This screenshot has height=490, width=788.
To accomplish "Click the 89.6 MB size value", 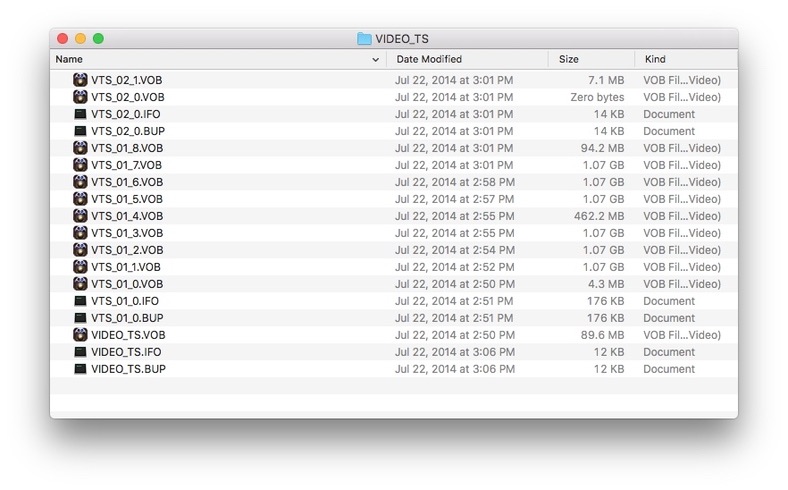I will [602, 335].
